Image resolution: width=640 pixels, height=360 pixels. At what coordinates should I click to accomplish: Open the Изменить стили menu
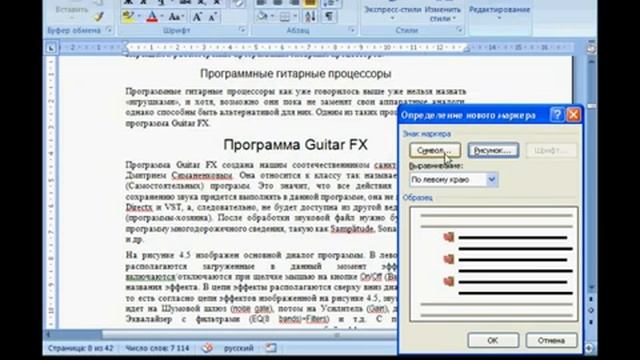coord(442,13)
